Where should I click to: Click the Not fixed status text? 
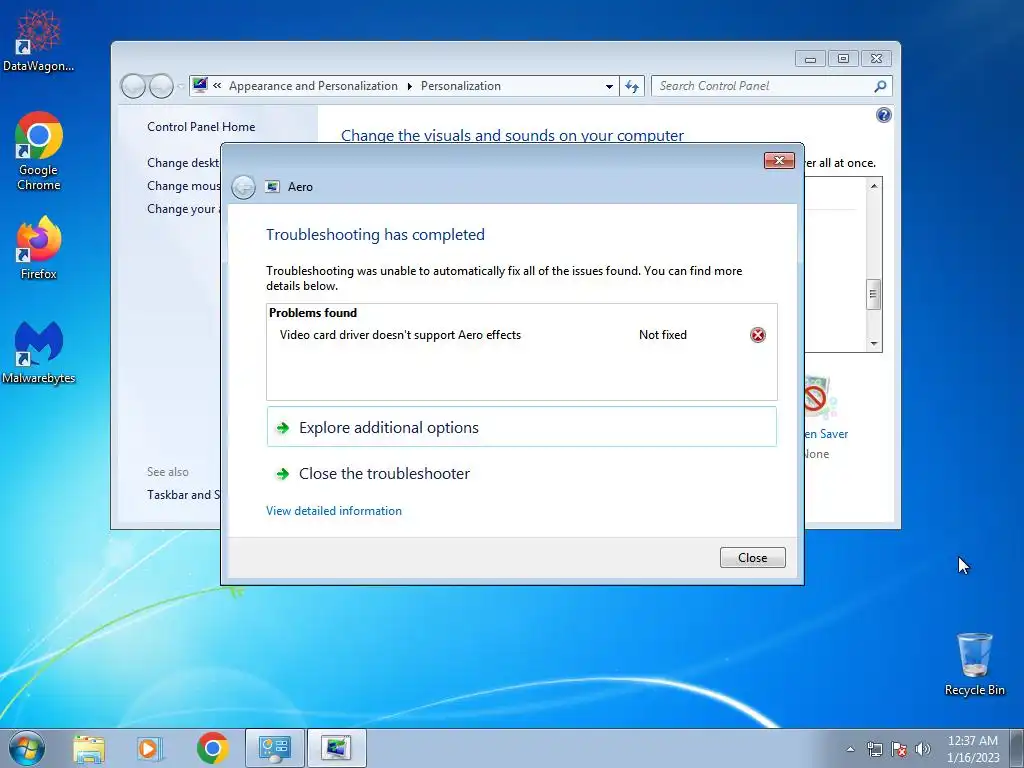(662, 335)
